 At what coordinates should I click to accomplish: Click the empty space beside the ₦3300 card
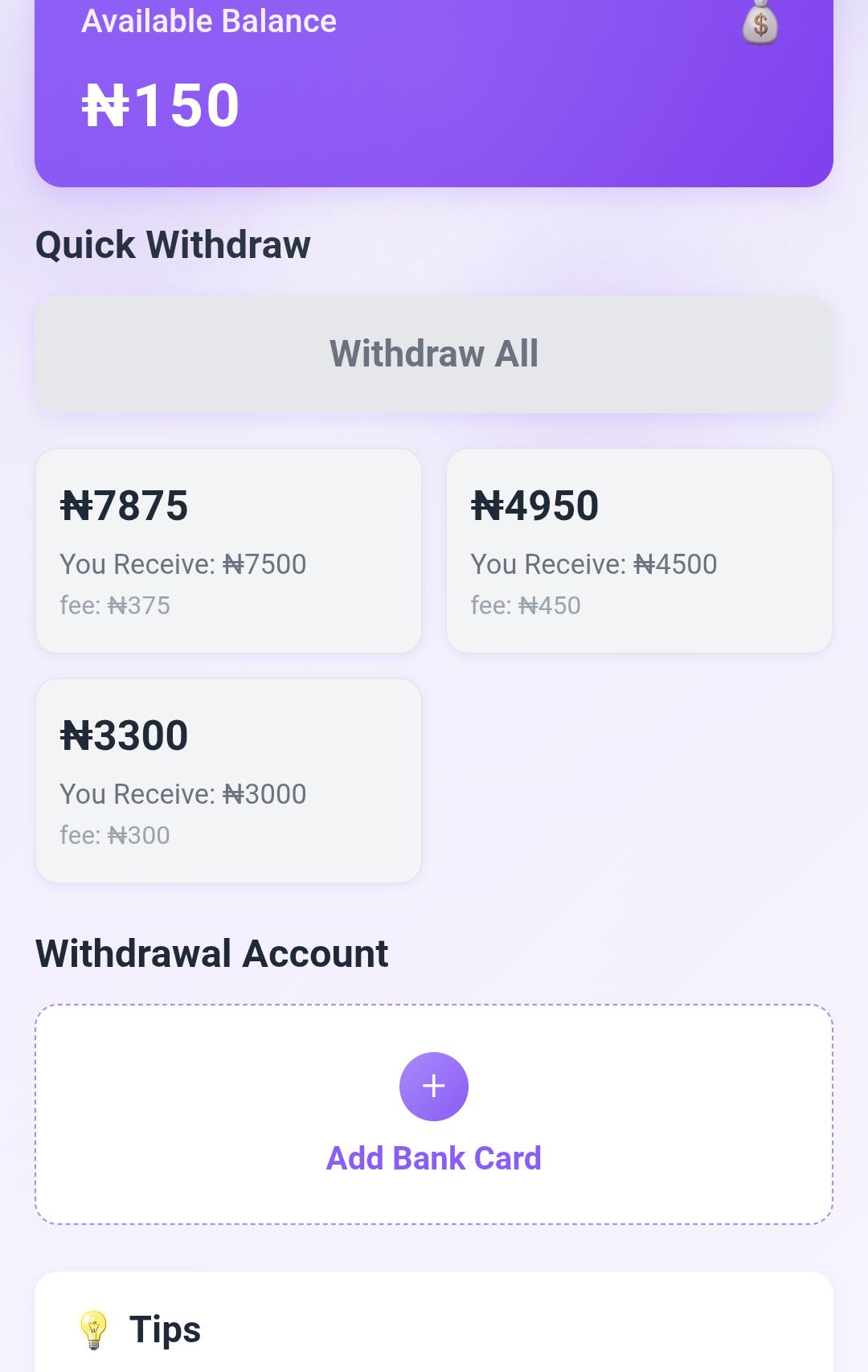(x=639, y=780)
